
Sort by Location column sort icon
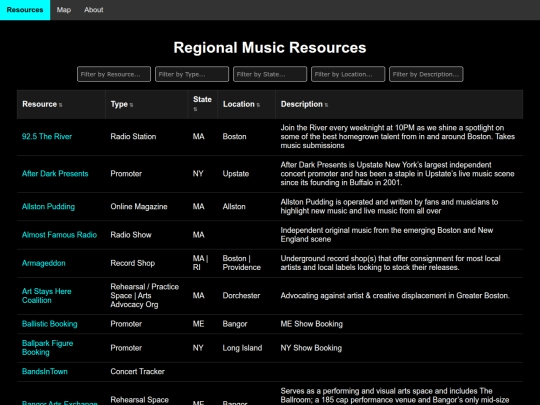pos(258,105)
